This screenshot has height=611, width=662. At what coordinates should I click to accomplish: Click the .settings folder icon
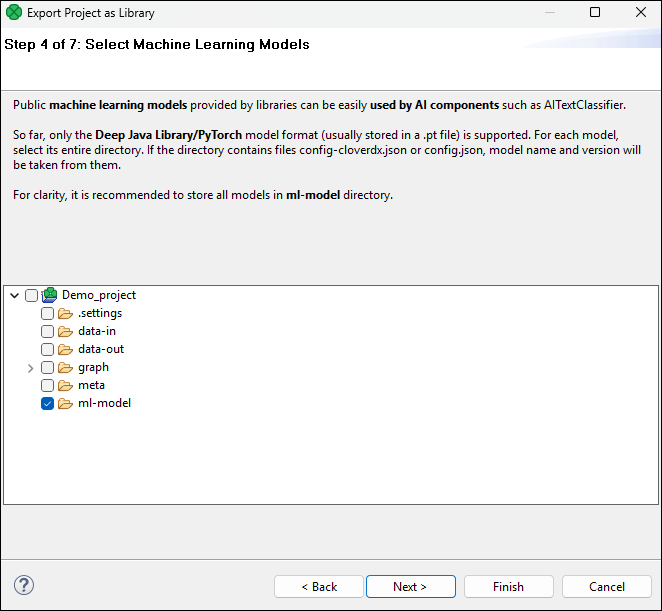[65, 314]
